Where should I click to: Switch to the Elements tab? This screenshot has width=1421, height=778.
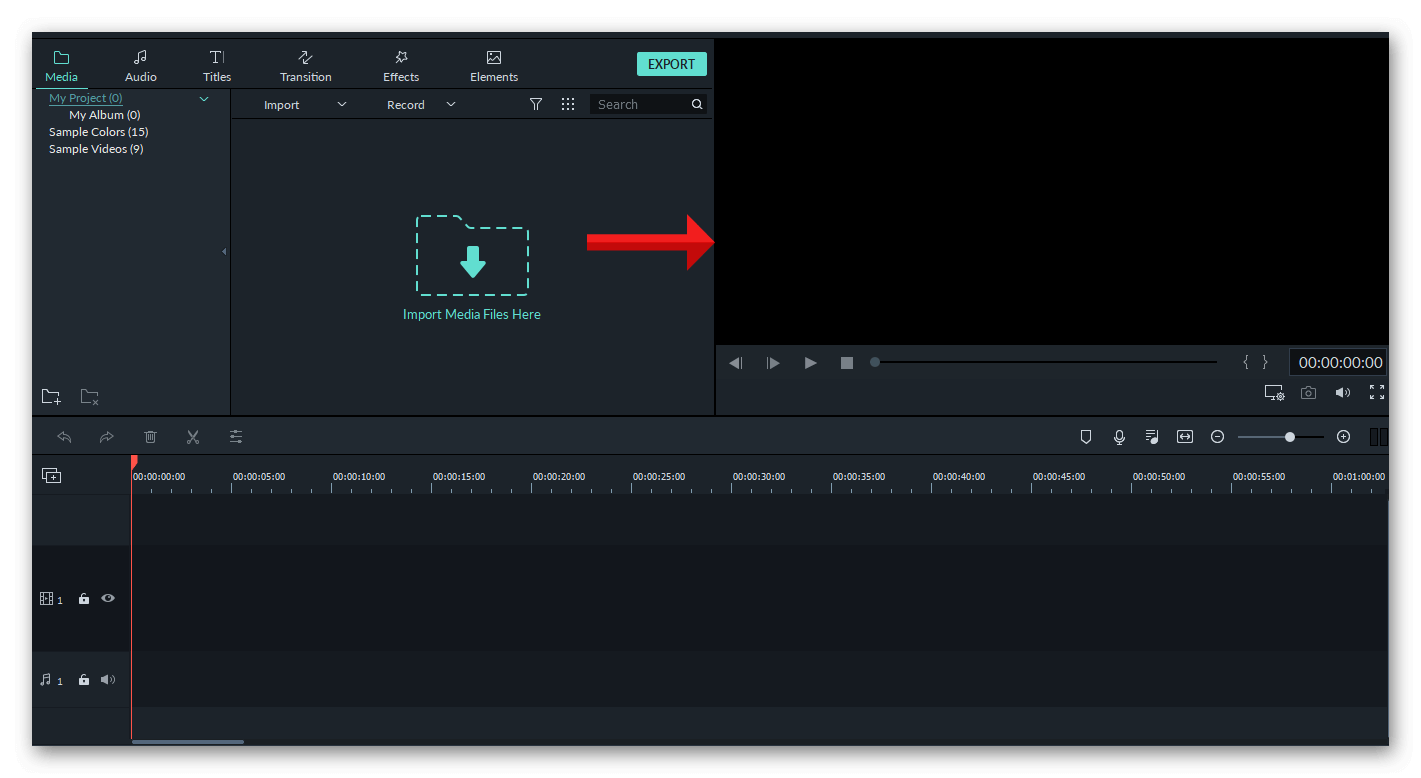(x=494, y=66)
